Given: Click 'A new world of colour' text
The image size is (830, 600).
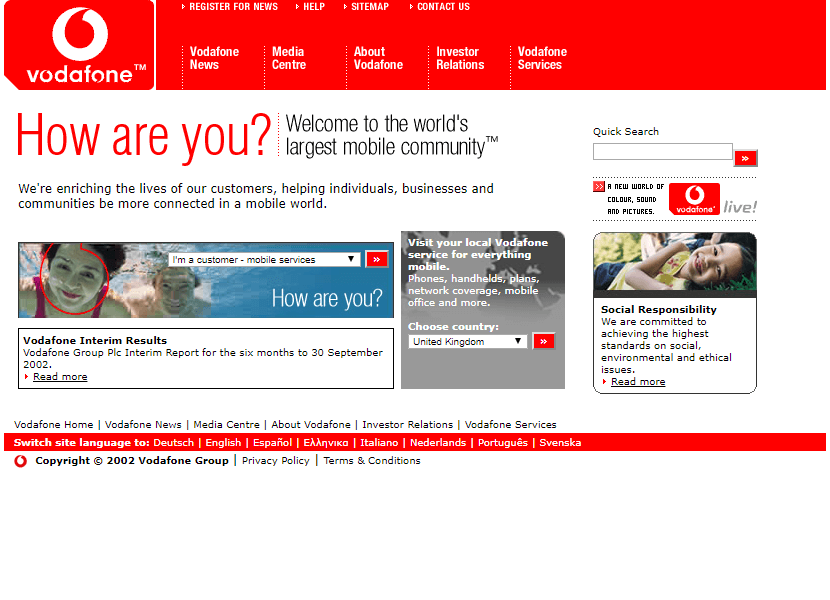Looking at the screenshot, I should [x=635, y=199].
